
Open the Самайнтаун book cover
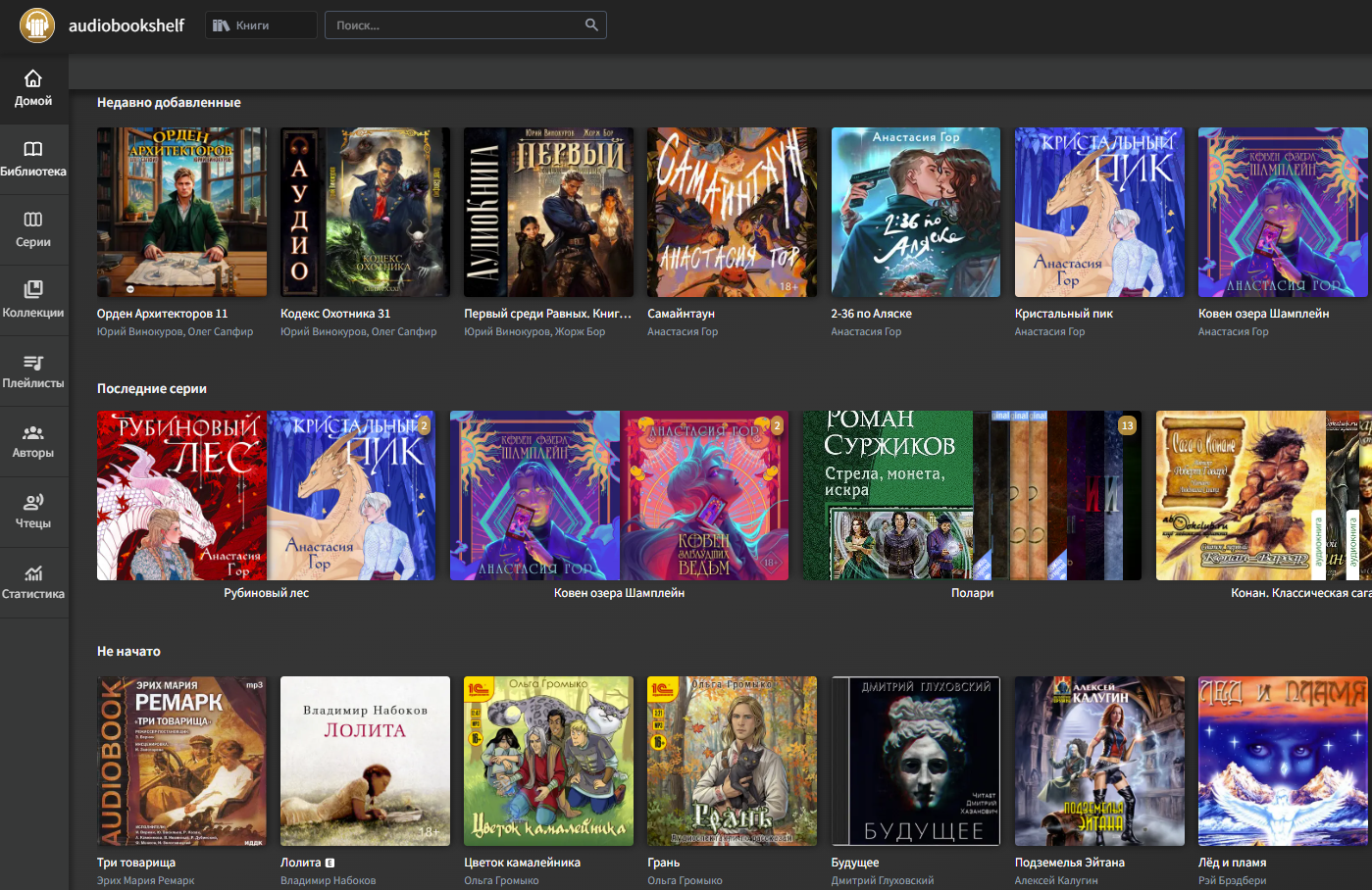point(732,212)
